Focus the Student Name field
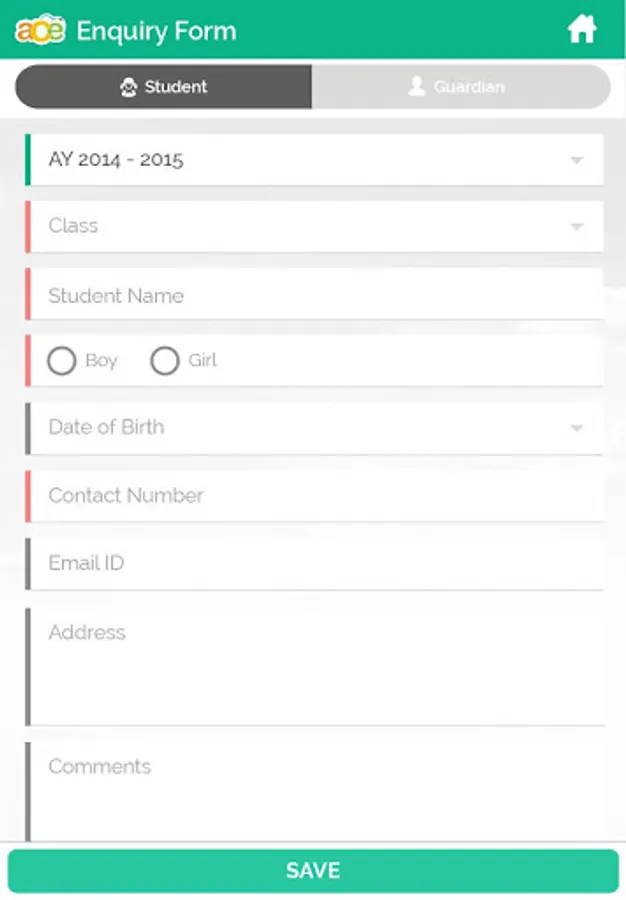Viewport: 626px width, 900px height. point(315,296)
